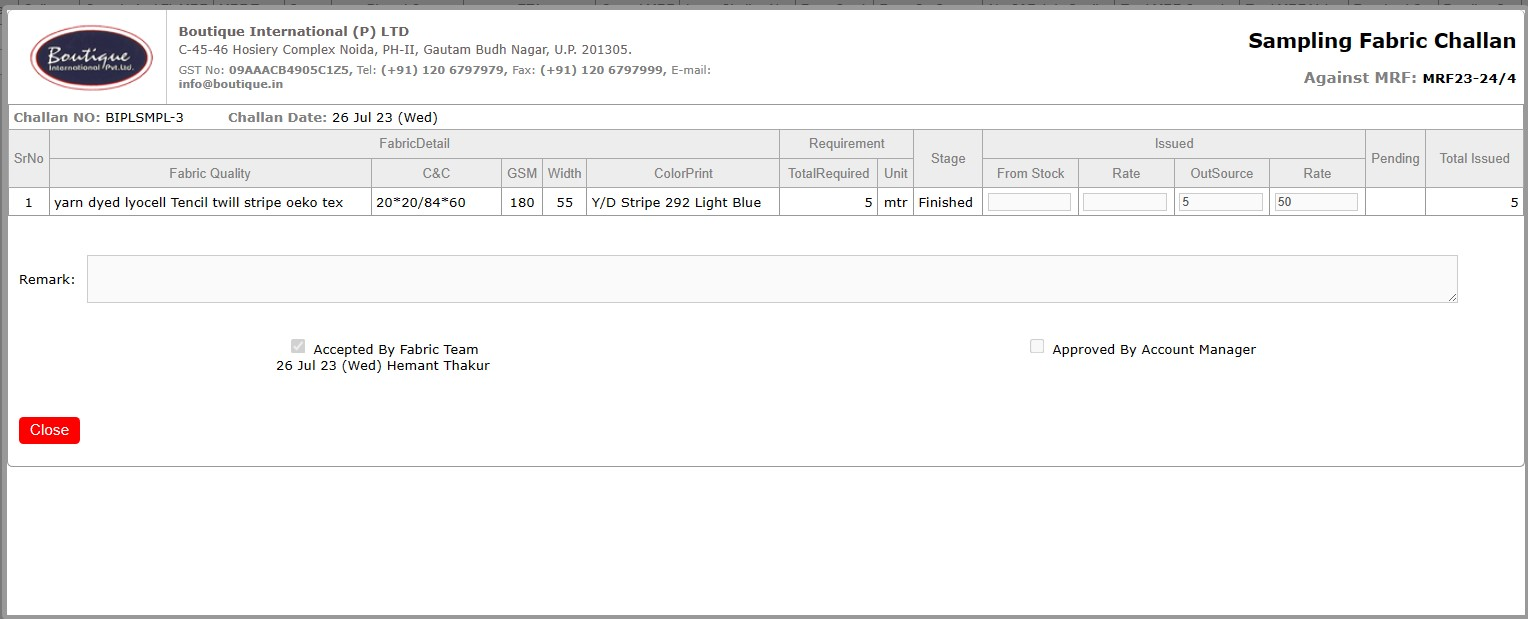The height and width of the screenshot is (619, 1528).
Task: Click the company address line
Action: click(405, 49)
